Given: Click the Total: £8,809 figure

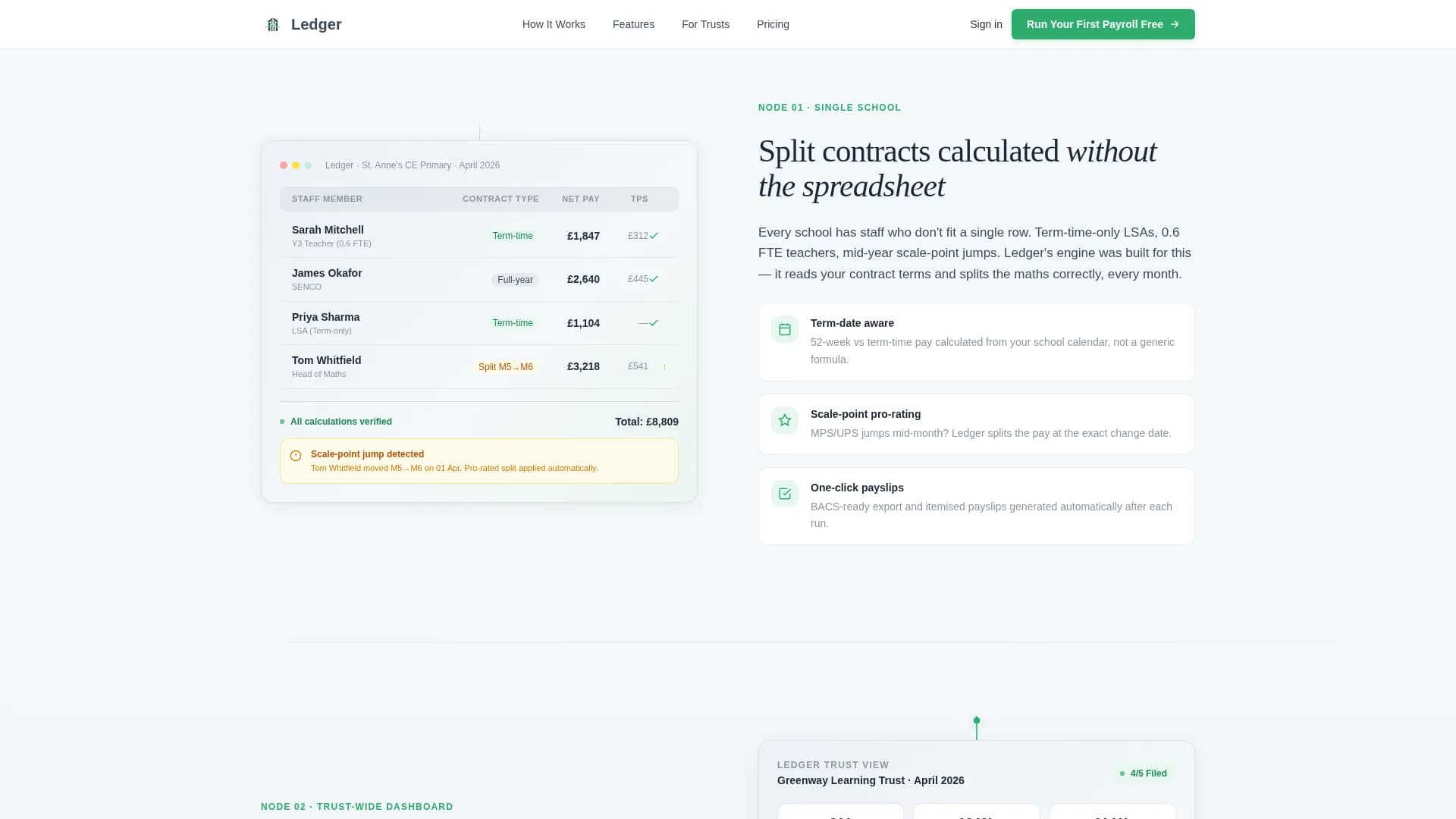Looking at the screenshot, I should click(x=647, y=422).
